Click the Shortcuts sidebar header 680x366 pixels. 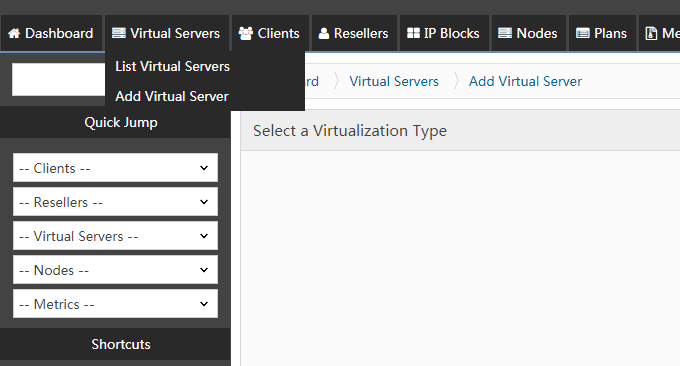[115, 344]
